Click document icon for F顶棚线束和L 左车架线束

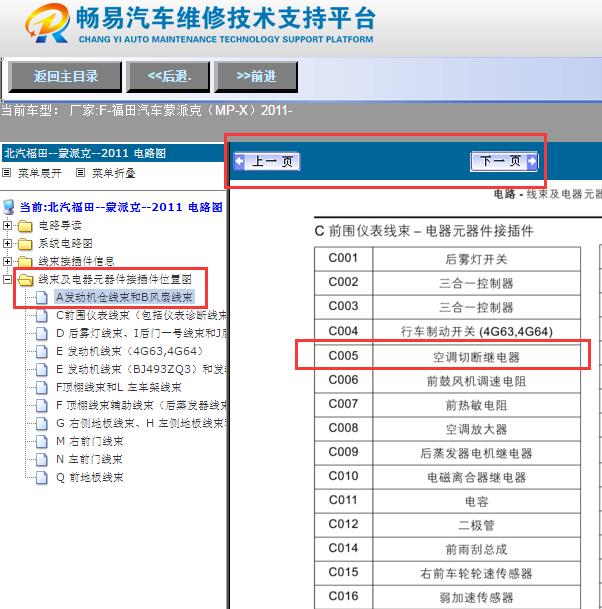(42, 388)
